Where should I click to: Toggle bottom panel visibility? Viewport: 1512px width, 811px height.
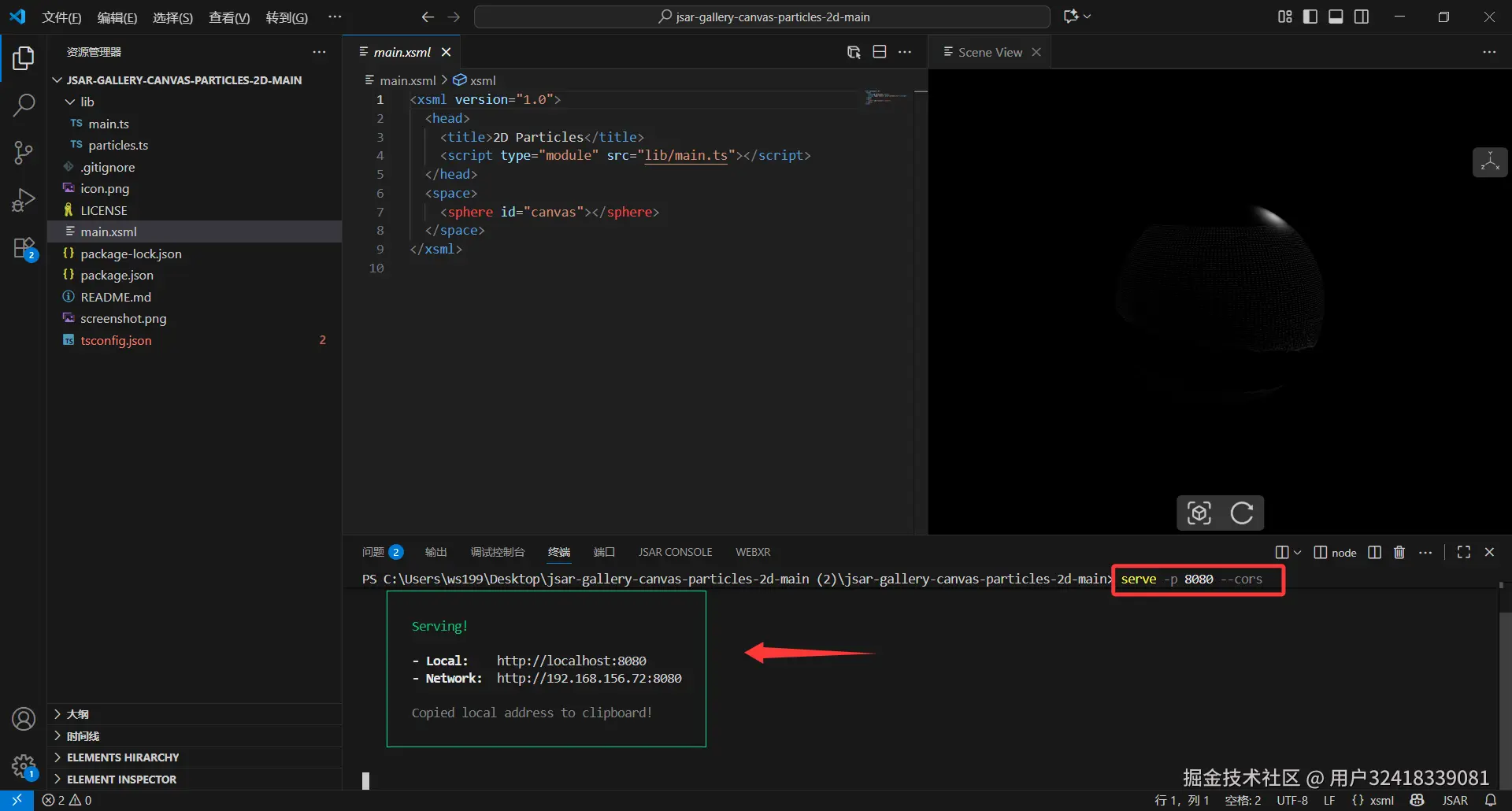[1336, 17]
